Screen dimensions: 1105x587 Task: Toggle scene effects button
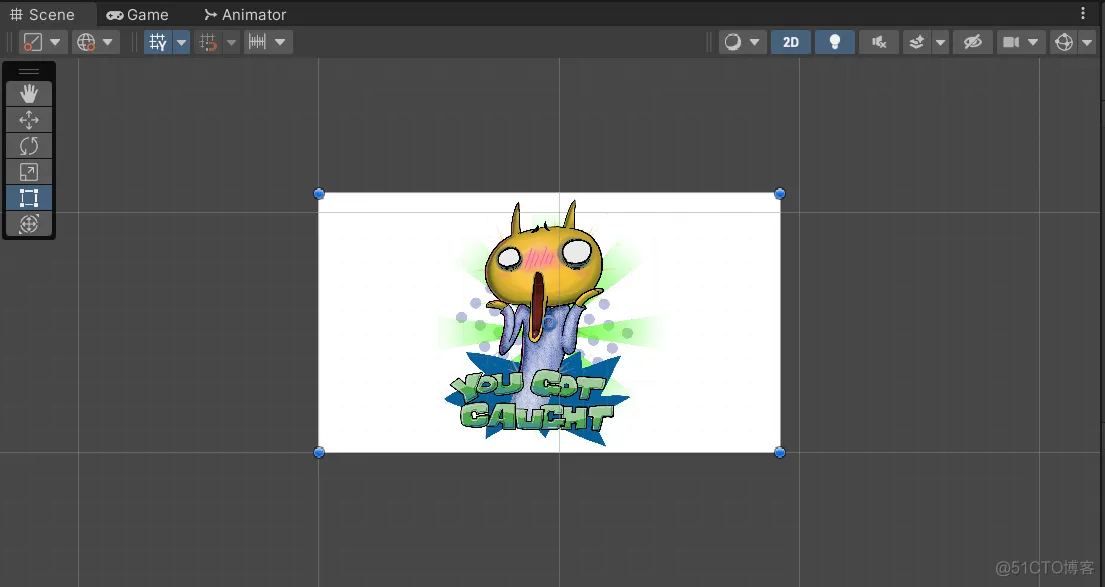[917, 42]
